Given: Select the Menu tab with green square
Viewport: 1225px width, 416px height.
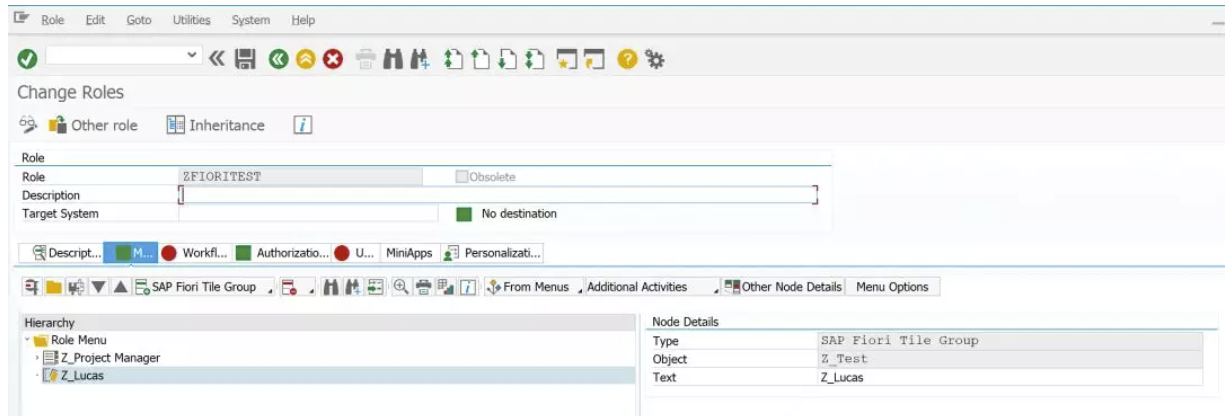Looking at the screenshot, I should pos(133,253).
